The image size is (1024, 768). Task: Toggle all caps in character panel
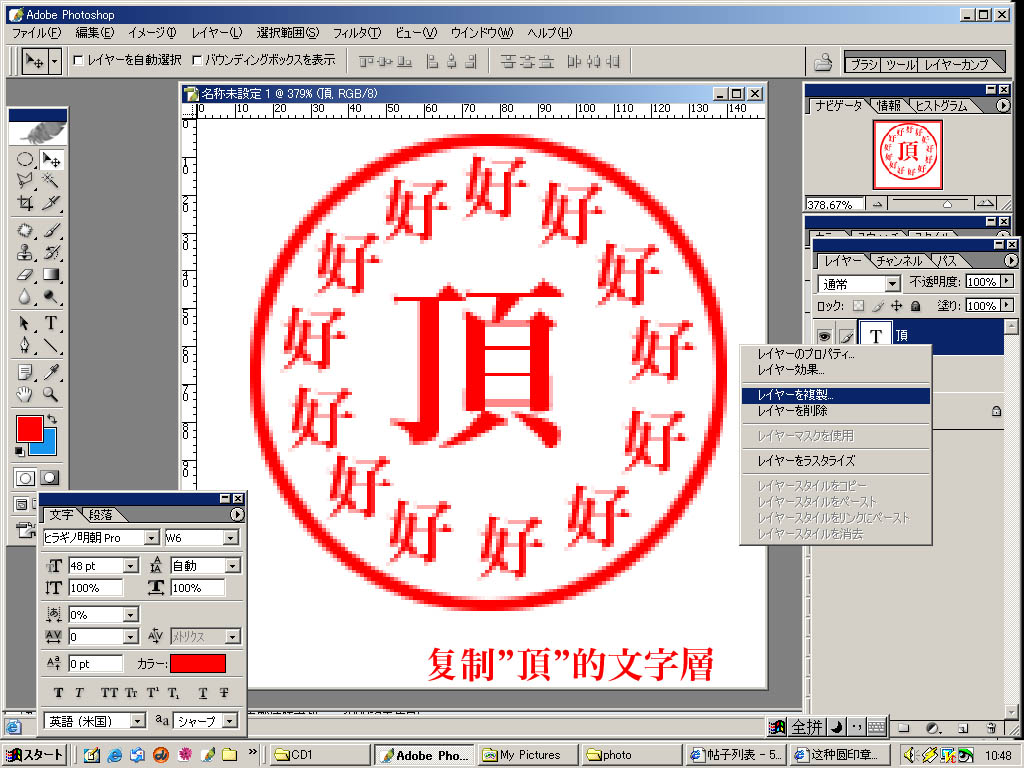point(109,693)
